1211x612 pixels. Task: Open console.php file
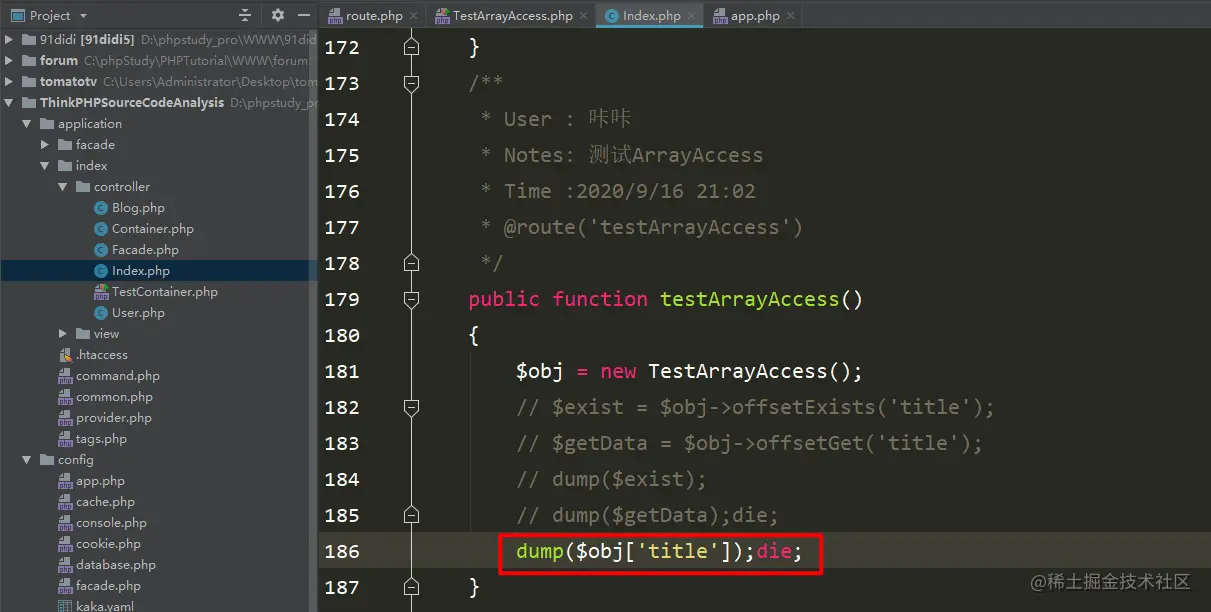coord(111,523)
